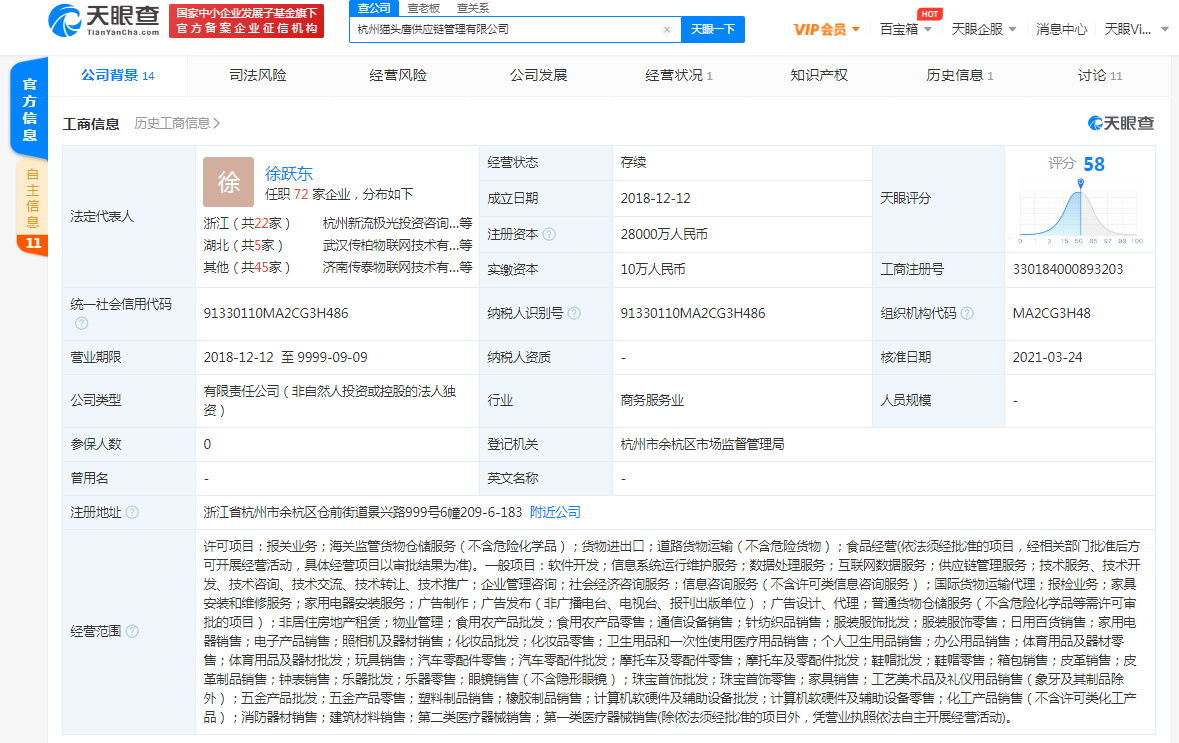Open the TianYanCha logo homepage
Viewport: 1179px width, 743px height.
pos(104,20)
